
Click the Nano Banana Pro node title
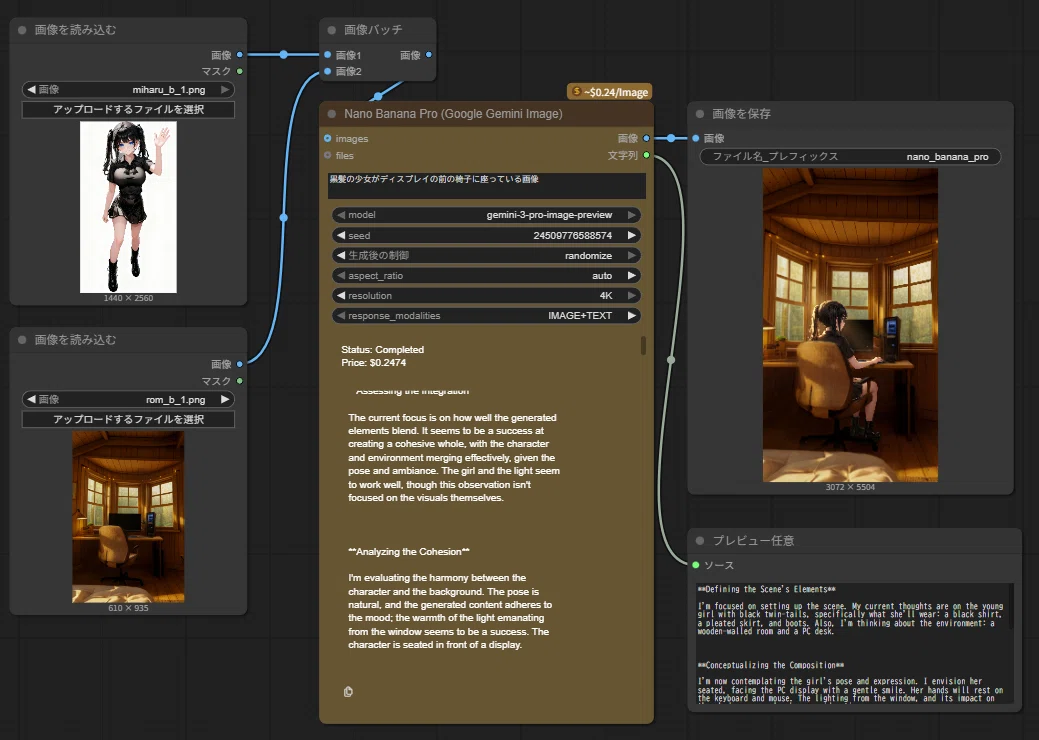tap(453, 114)
